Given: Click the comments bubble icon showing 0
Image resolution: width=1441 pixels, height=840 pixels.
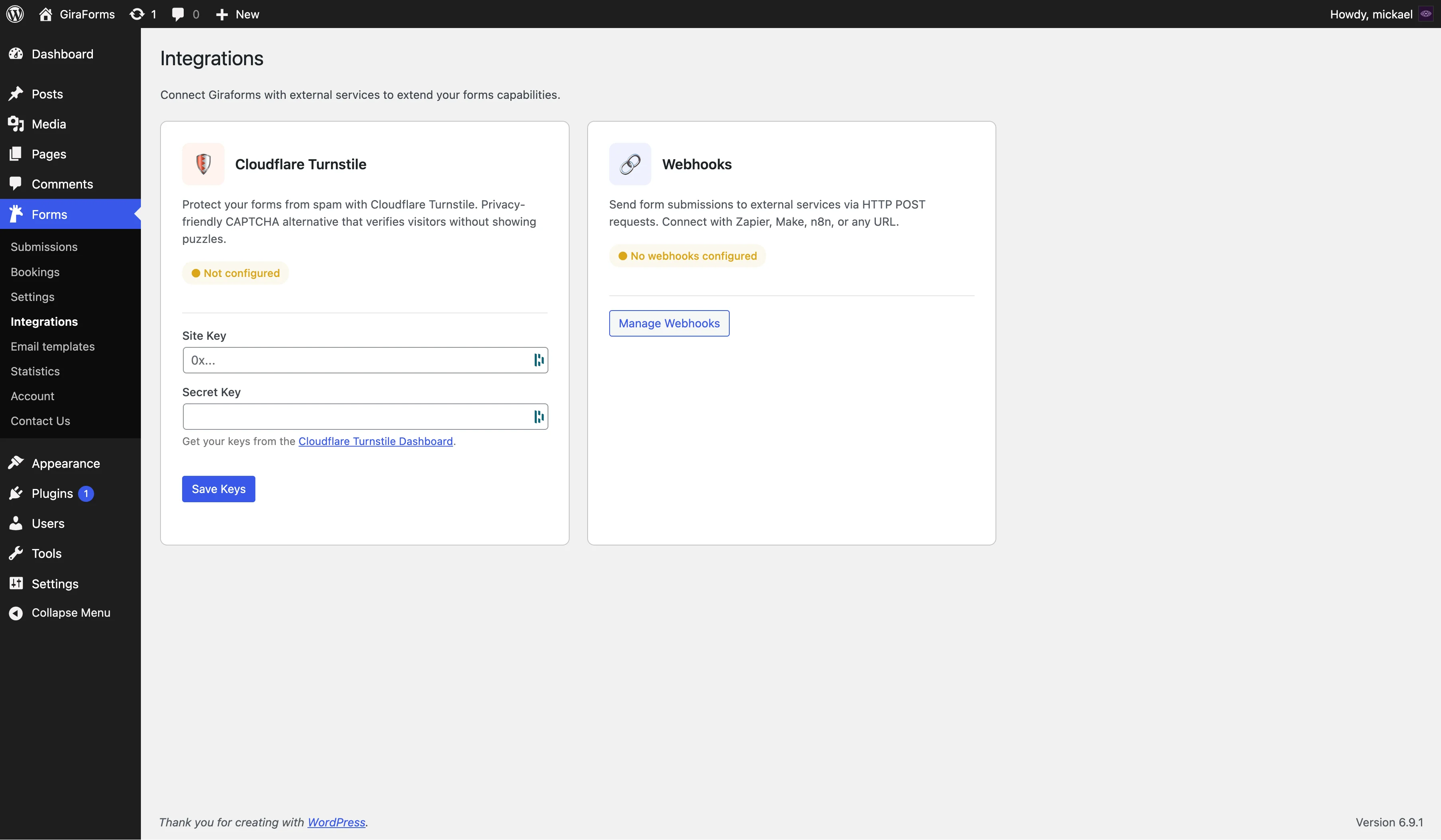Looking at the screenshot, I should click(178, 14).
